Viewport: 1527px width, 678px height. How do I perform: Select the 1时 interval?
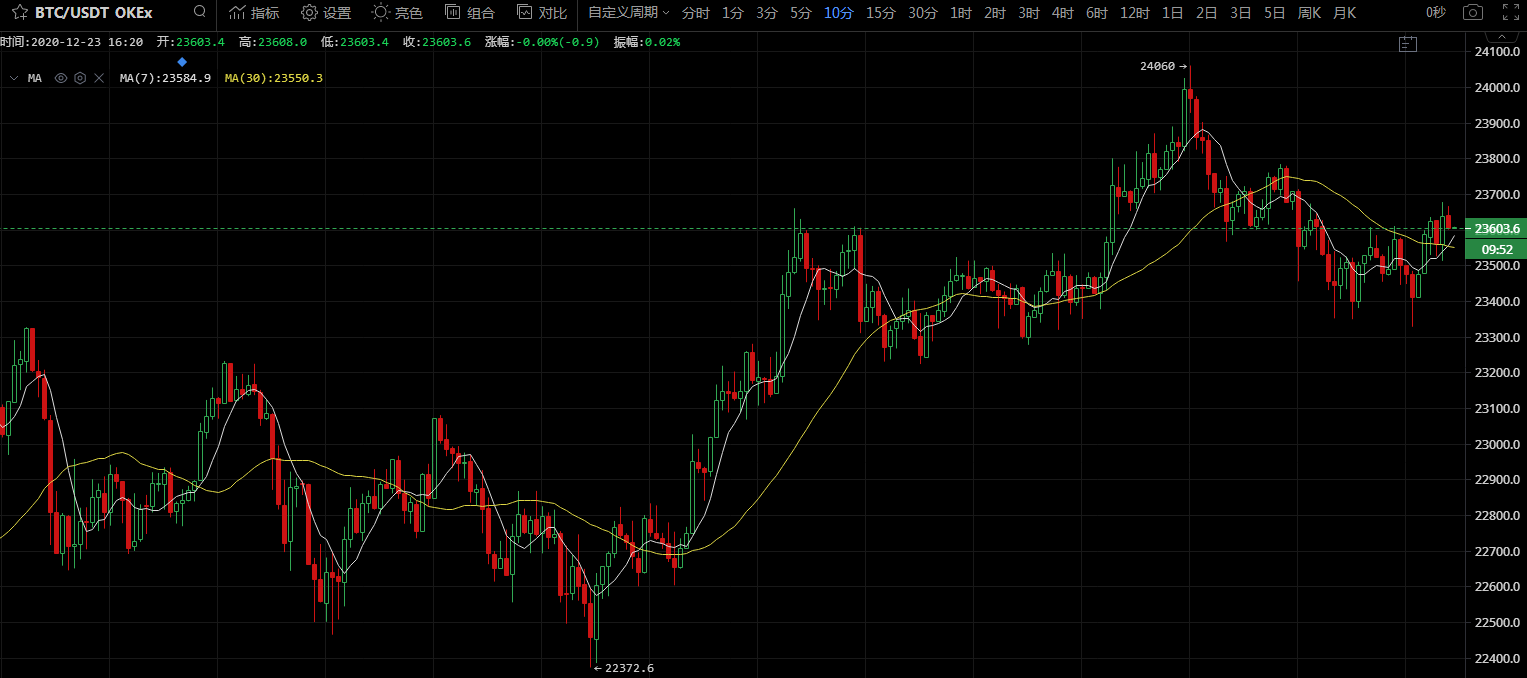click(x=961, y=13)
